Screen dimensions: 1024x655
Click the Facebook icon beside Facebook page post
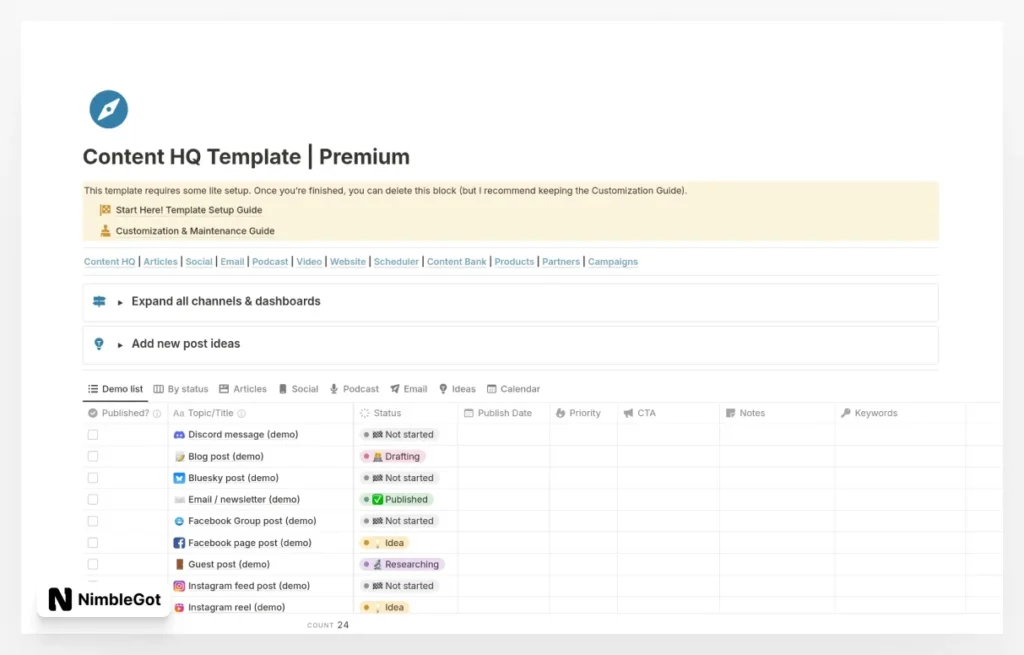179,542
